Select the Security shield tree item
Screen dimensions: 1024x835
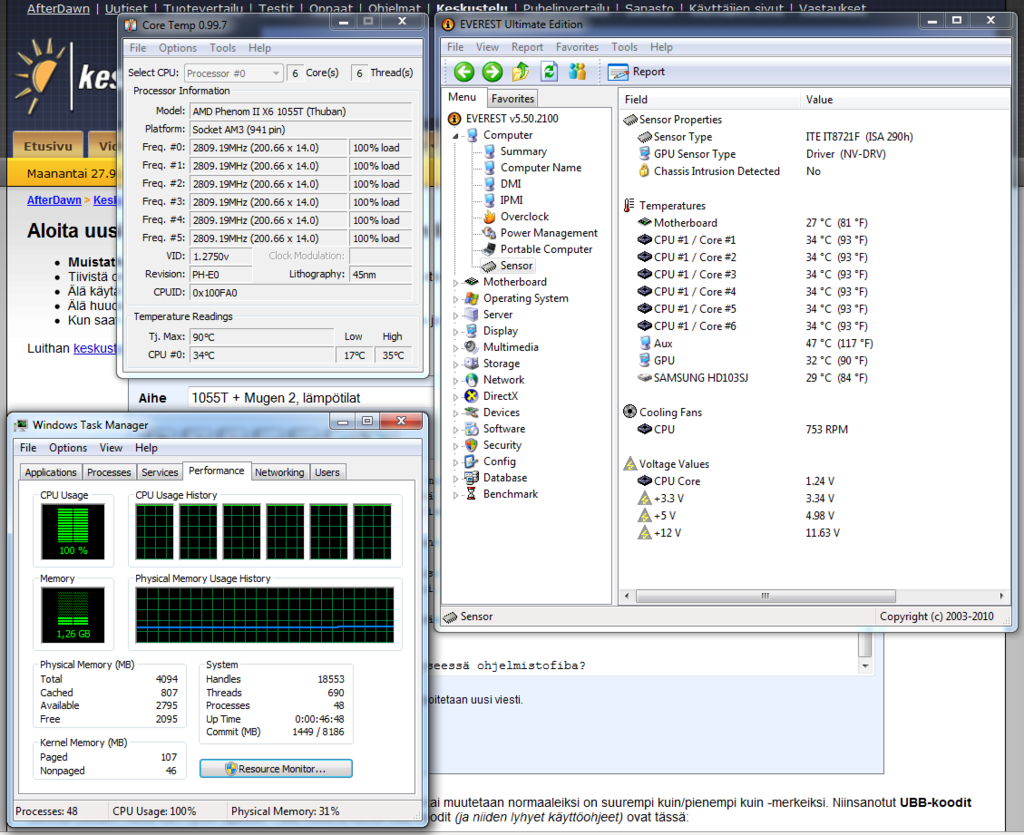click(501, 445)
